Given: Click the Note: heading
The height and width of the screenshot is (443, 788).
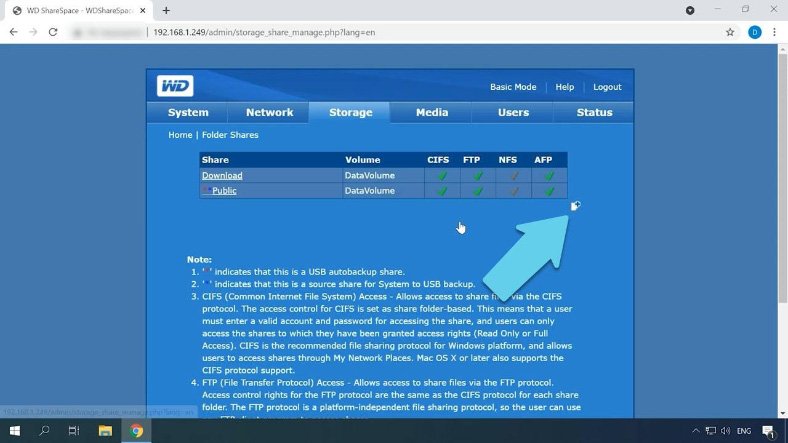Looking at the screenshot, I should coord(199,259).
